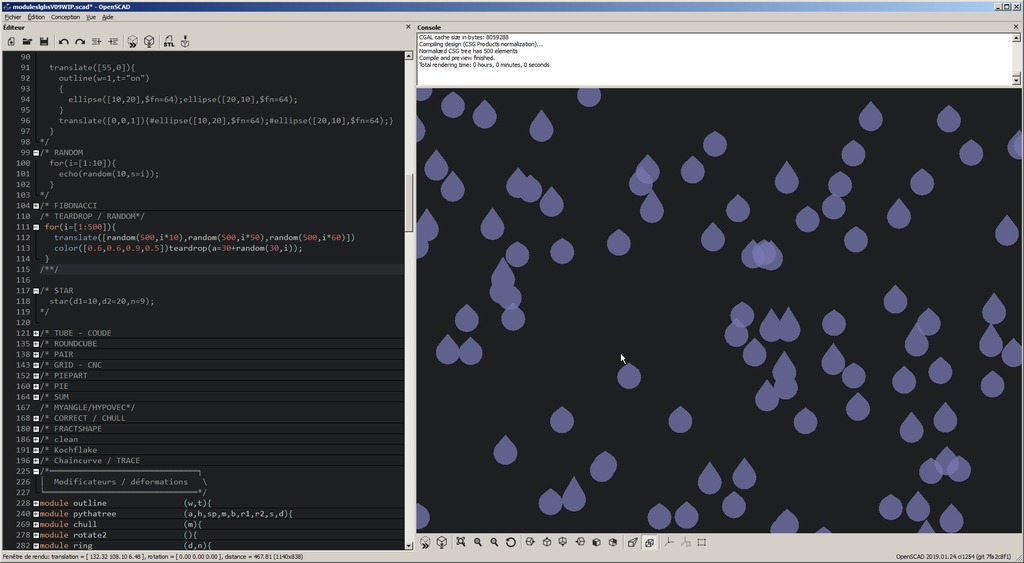Click the Save file icon in editor toolbar
This screenshot has height=563, width=1024.
pyautogui.click(x=44, y=42)
